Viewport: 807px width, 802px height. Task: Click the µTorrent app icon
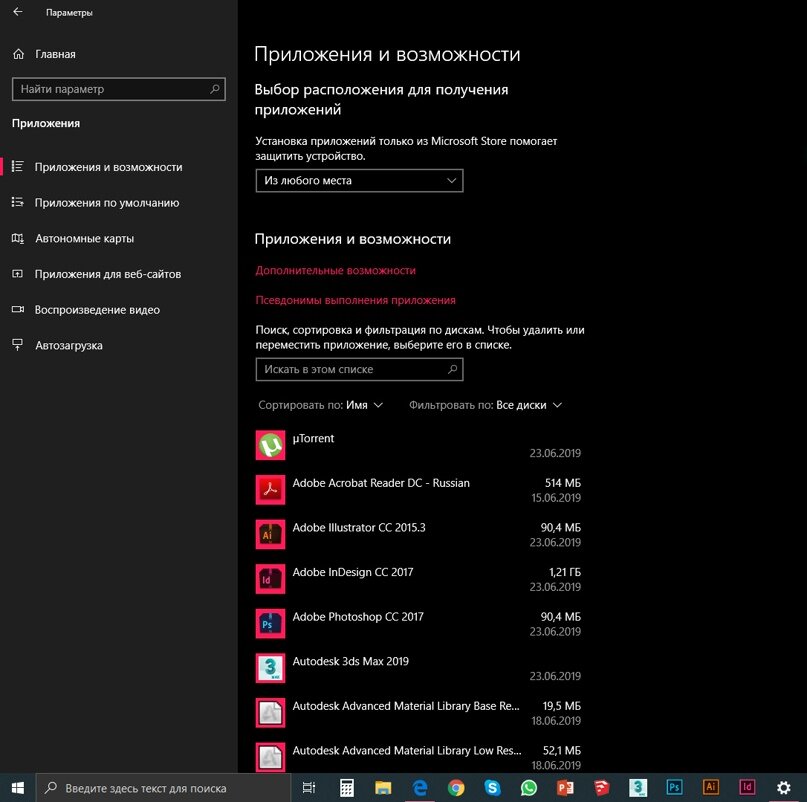coord(270,445)
